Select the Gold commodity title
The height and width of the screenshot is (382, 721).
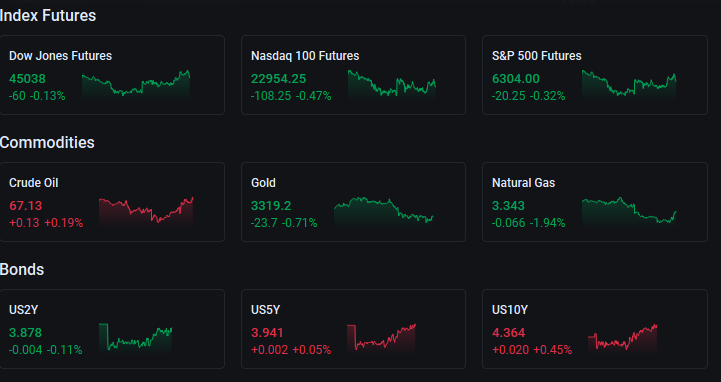(263, 182)
